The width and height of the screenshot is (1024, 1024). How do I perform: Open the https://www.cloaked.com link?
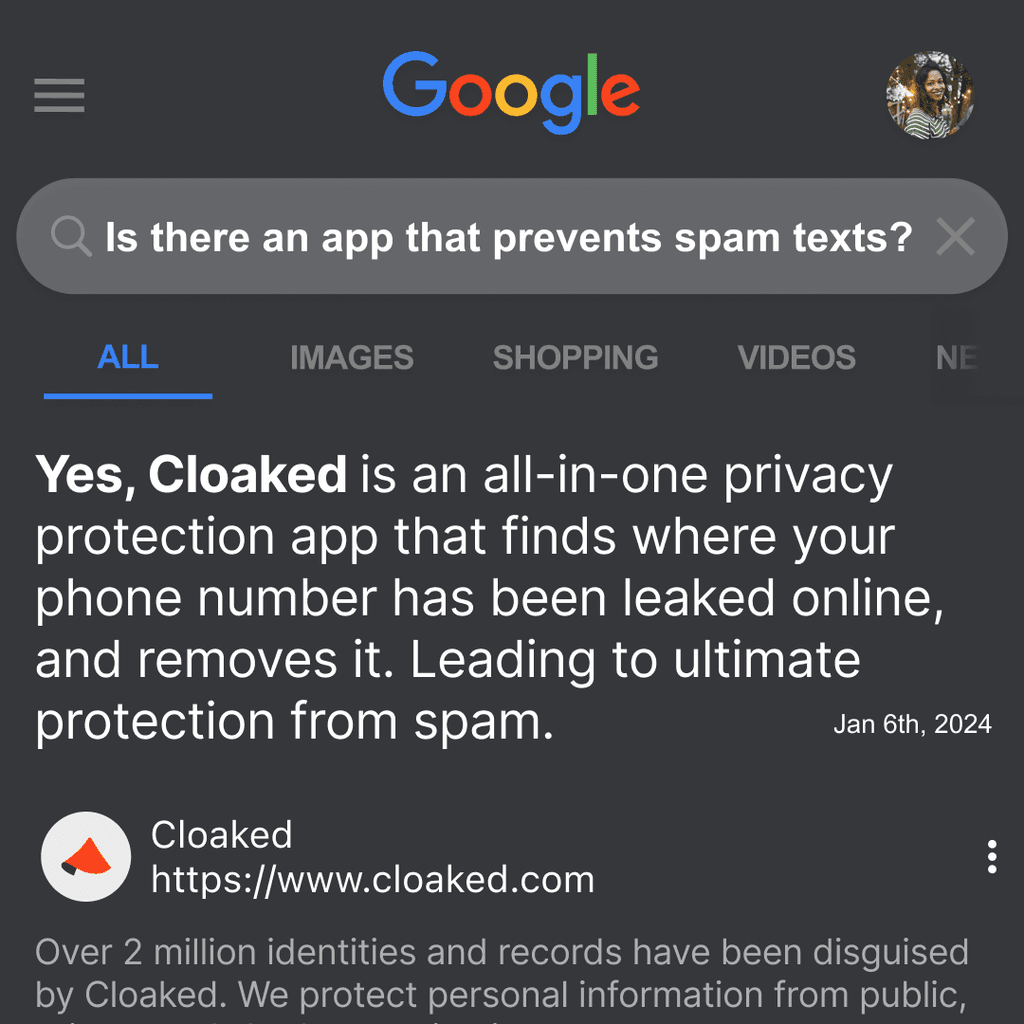point(373,880)
